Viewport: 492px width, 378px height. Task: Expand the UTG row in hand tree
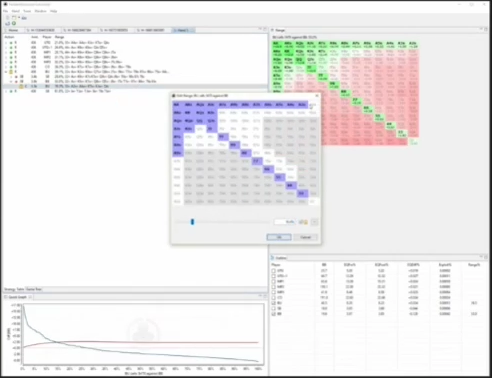pyautogui.click(x=6, y=43)
